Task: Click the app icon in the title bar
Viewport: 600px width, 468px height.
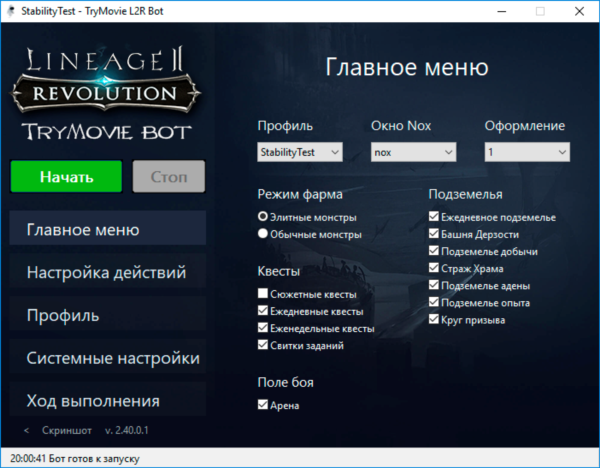Action: pyautogui.click(x=11, y=11)
